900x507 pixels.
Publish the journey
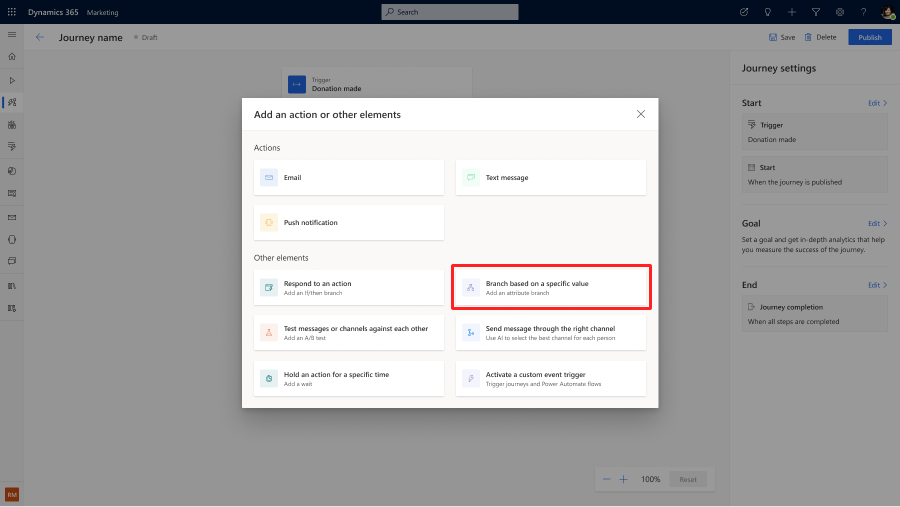click(x=869, y=37)
